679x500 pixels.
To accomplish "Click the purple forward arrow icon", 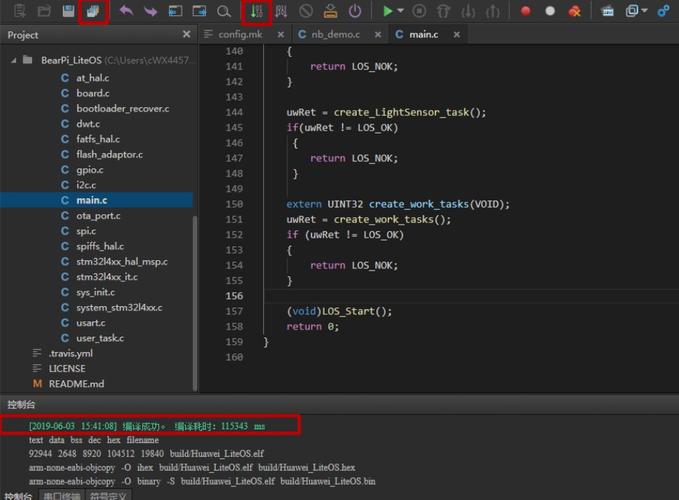I will pyautogui.click(x=151, y=11).
